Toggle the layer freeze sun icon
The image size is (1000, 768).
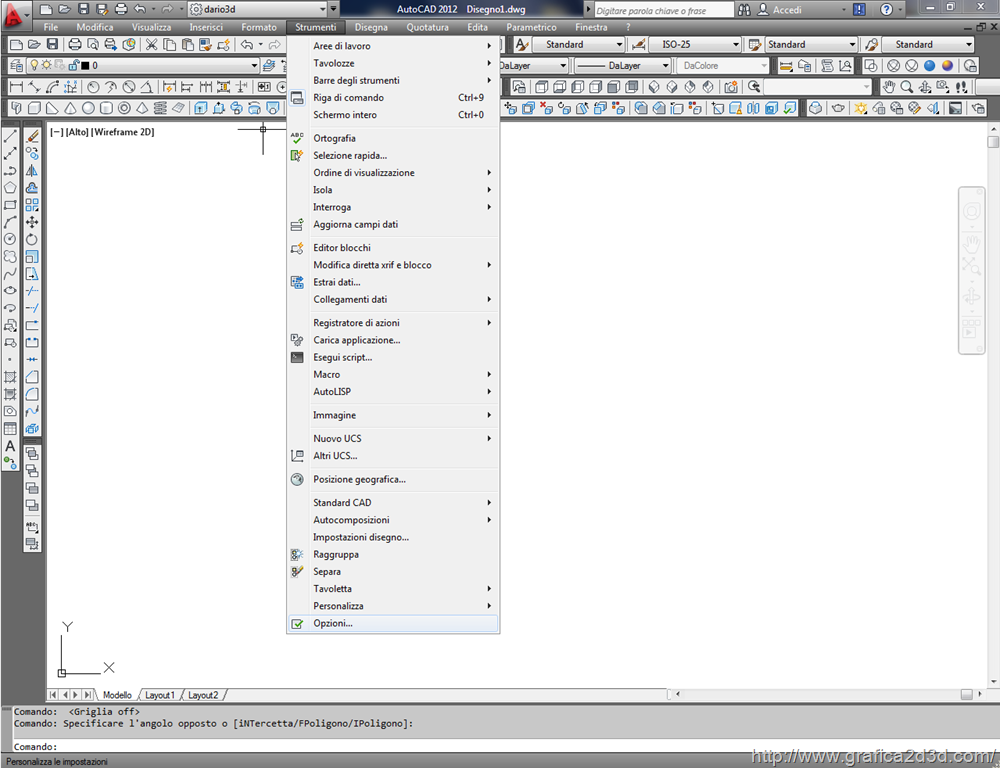point(45,66)
